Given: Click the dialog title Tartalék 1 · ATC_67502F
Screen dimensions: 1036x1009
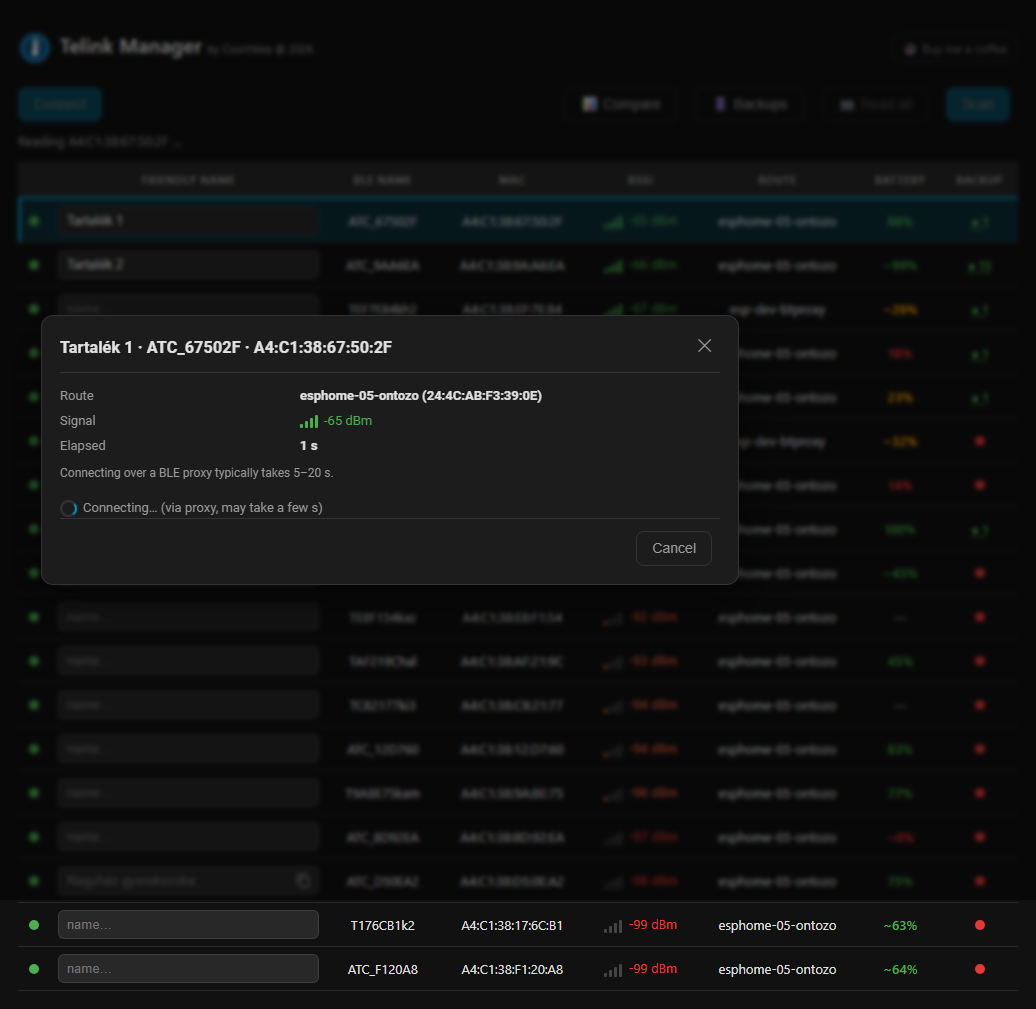Looking at the screenshot, I should [225, 347].
